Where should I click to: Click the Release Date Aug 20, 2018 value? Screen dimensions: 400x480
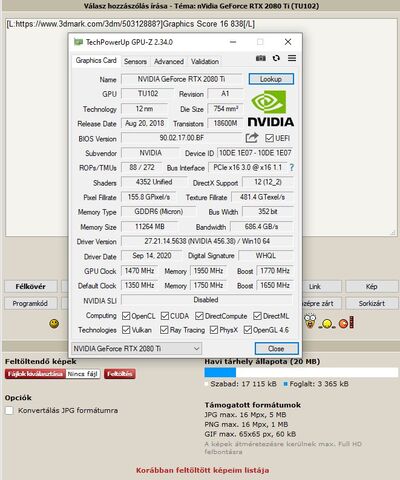[144, 123]
